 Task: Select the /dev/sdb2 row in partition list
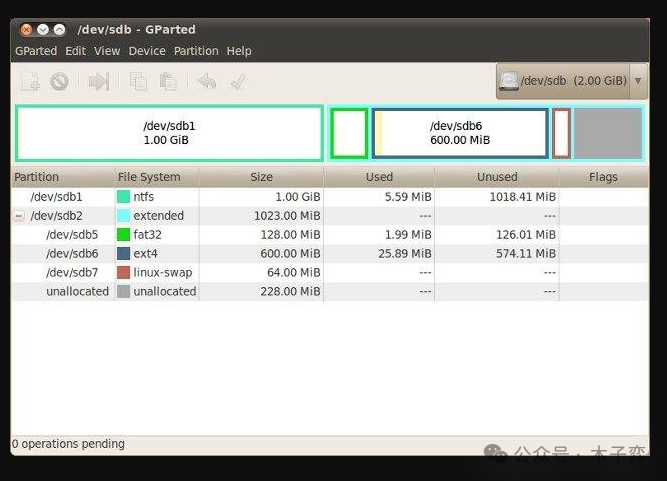[x=330, y=216]
